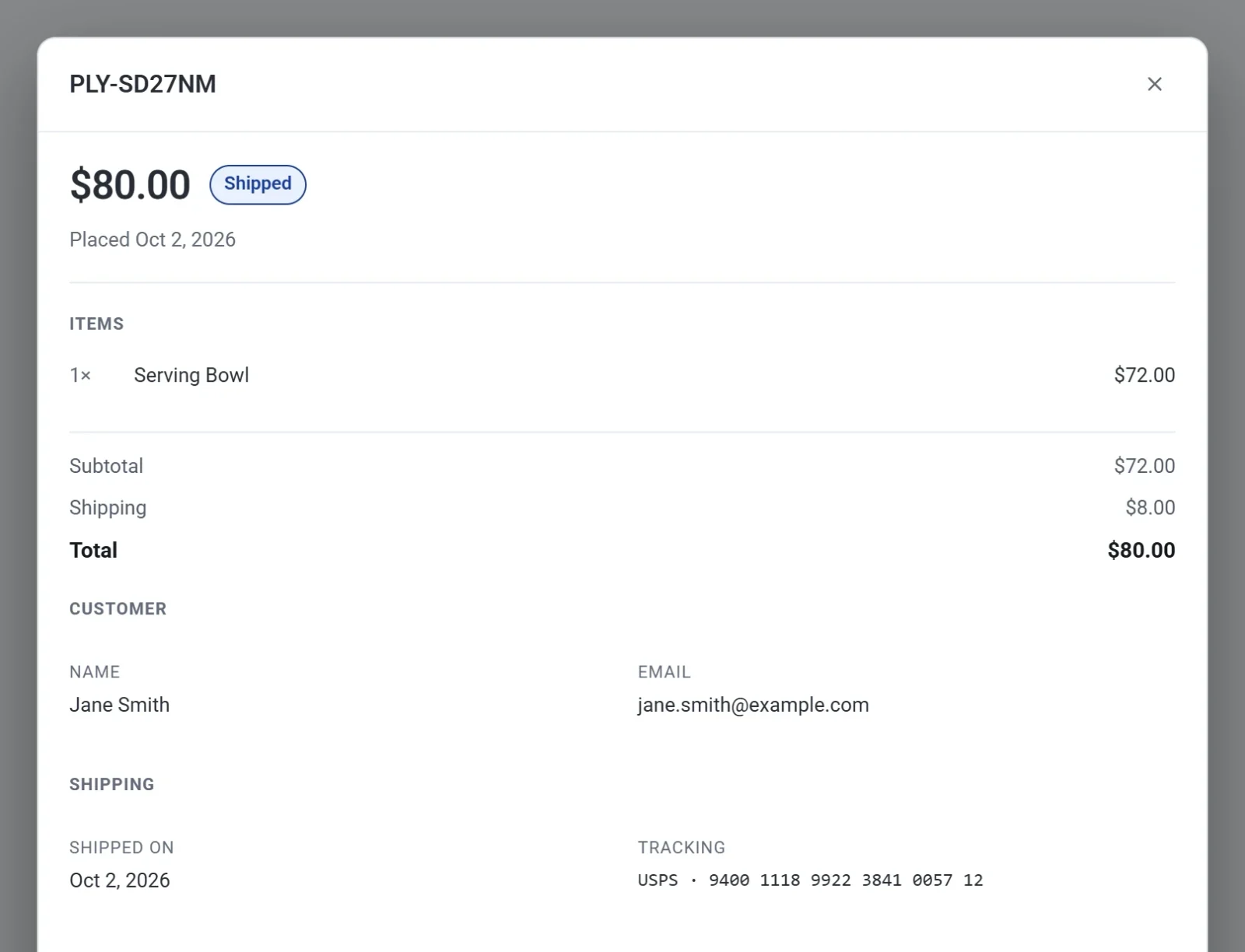The image size is (1245, 952).
Task: Click the Serving Bowl price $72.00
Action: click(1144, 375)
